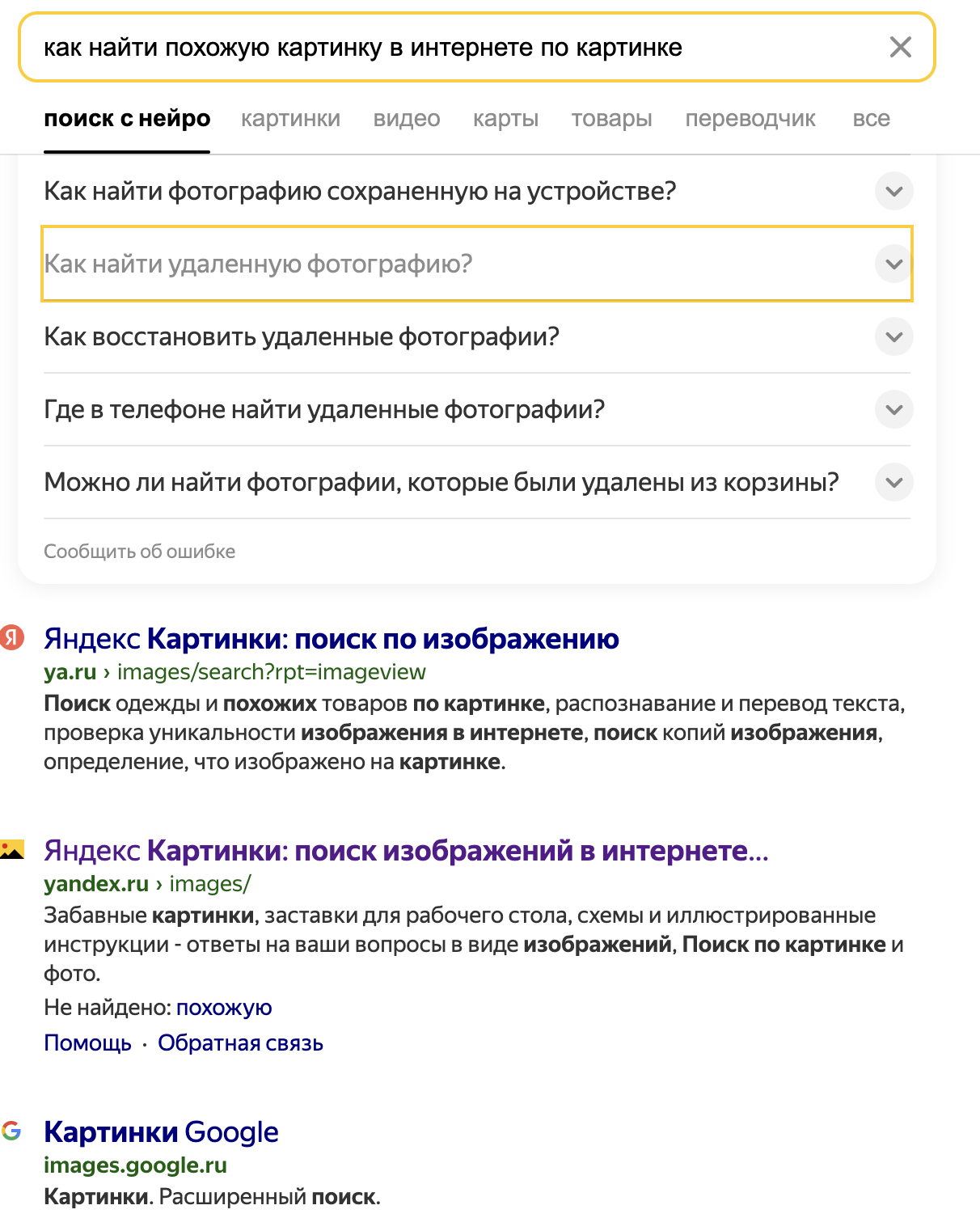Go to the товары tab
Screen dimensions: 980x1218
[611, 119]
